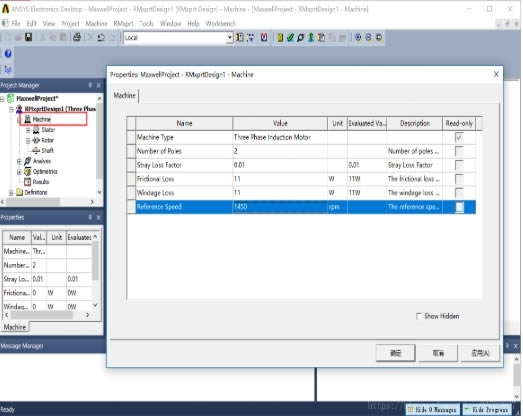Toggle Read-only checkbox for Reference Speed
Viewport: 523px width, 416px height.
pyautogui.click(x=459, y=207)
